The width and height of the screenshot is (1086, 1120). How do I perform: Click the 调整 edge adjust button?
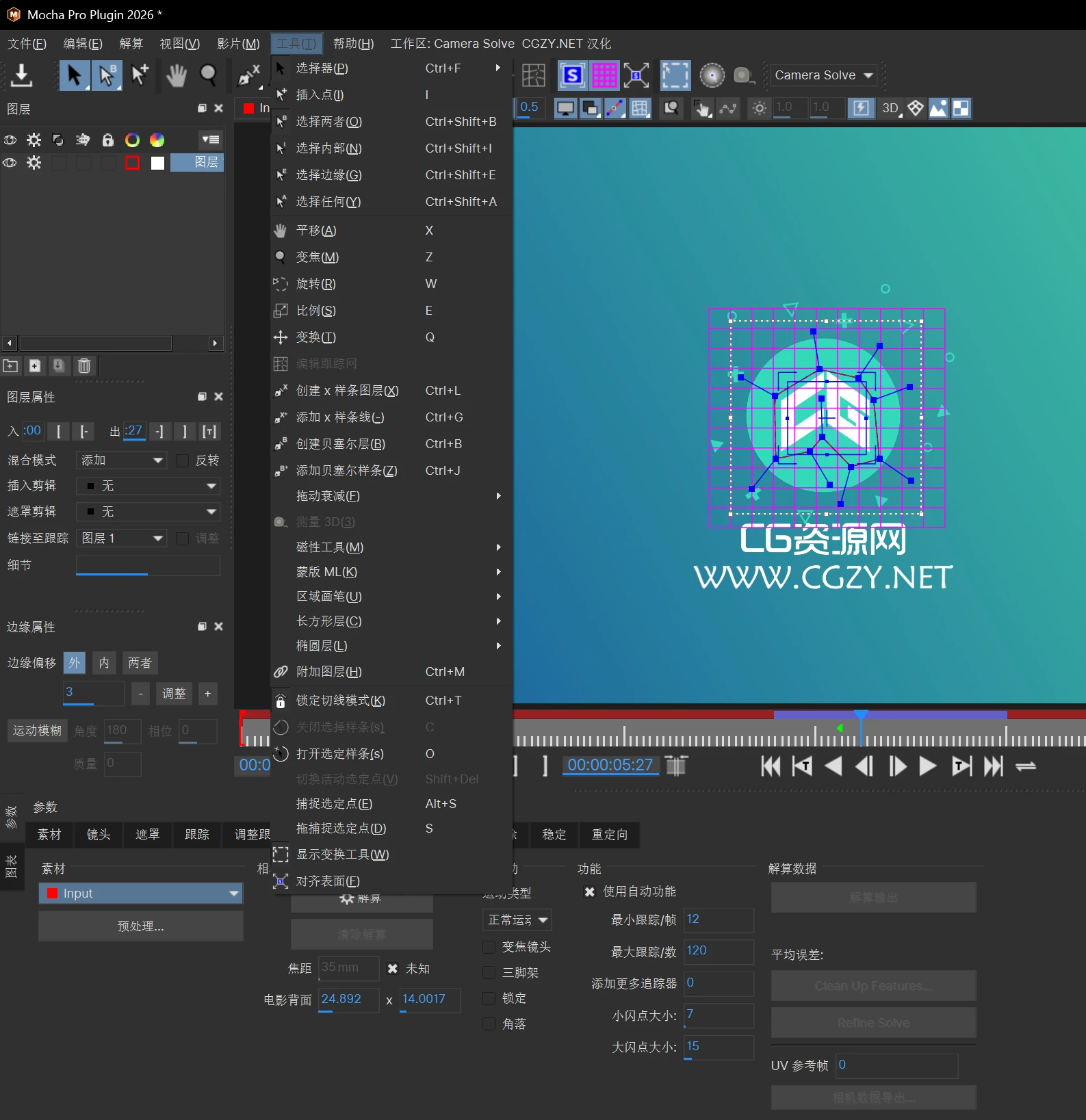(x=174, y=694)
